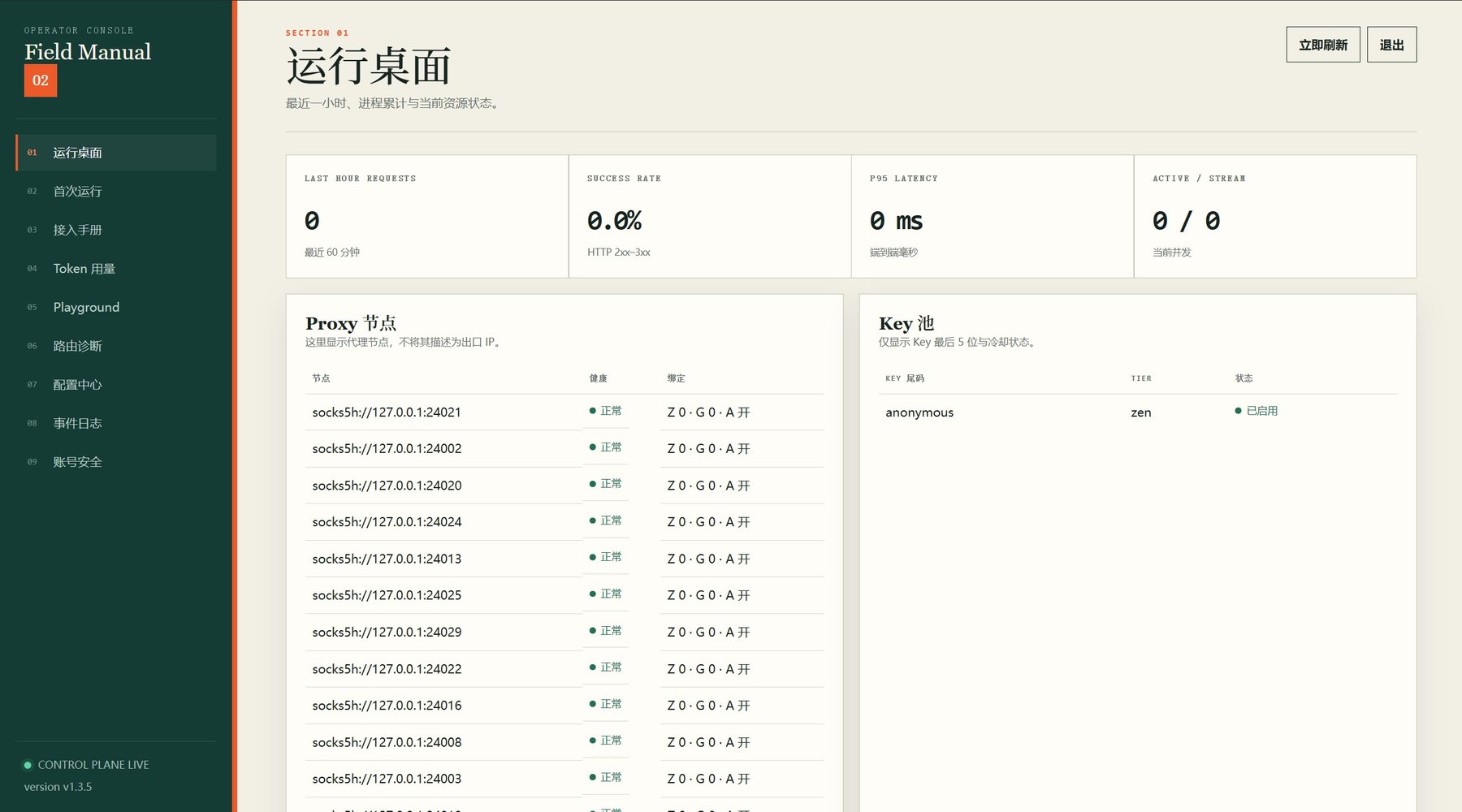Select node socks5h://127.0.0.1:24024
Image resolution: width=1462 pixels, height=812 pixels.
coord(387,522)
